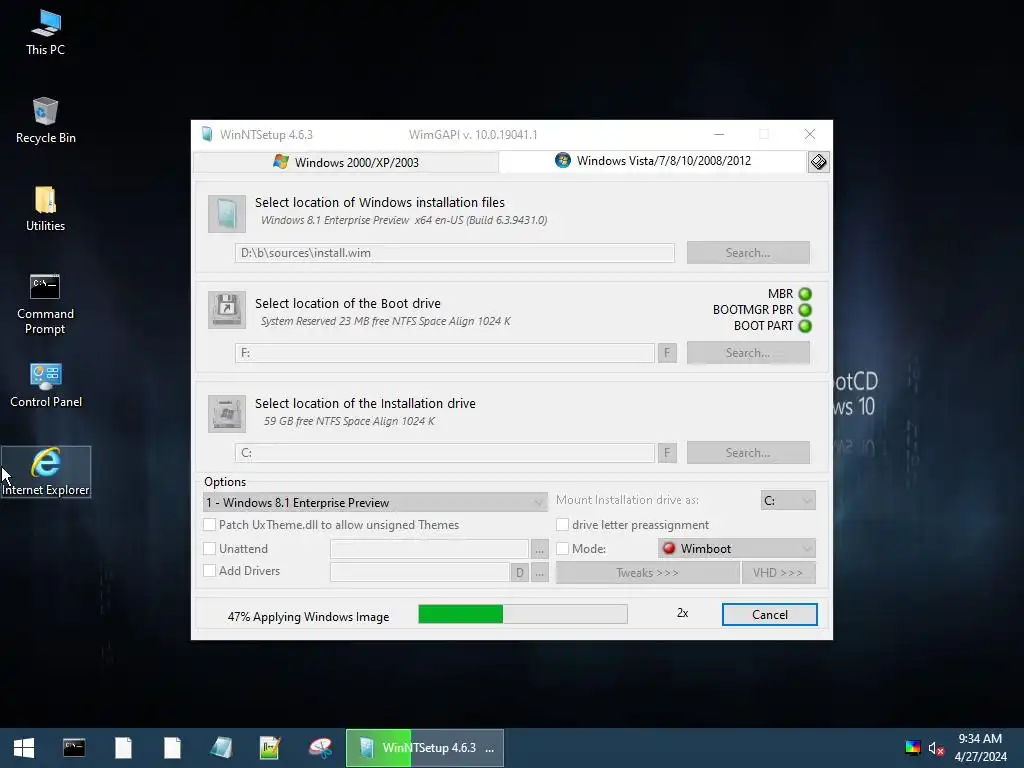Image resolution: width=1024 pixels, height=768 pixels.
Task: Open the Utilities folder icon
Action: pos(45,209)
